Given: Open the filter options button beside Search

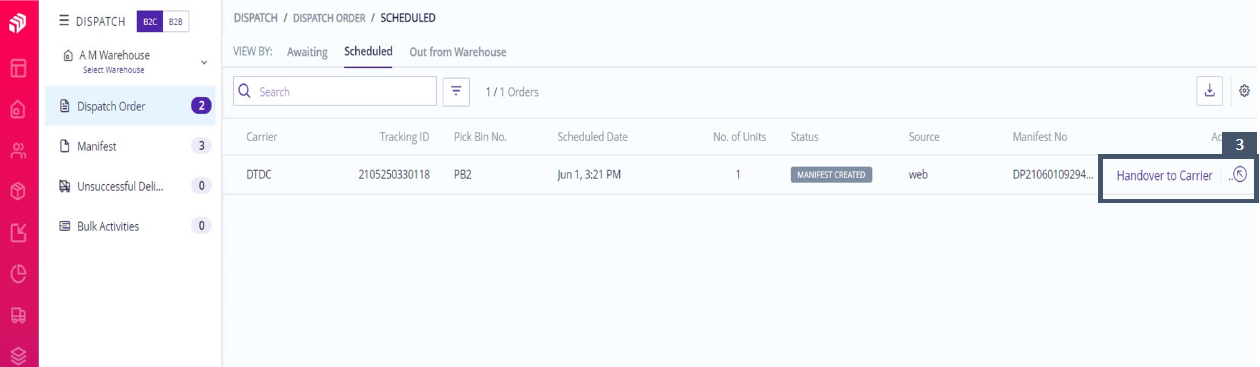Looking at the screenshot, I should pyautogui.click(x=456, y=91).
